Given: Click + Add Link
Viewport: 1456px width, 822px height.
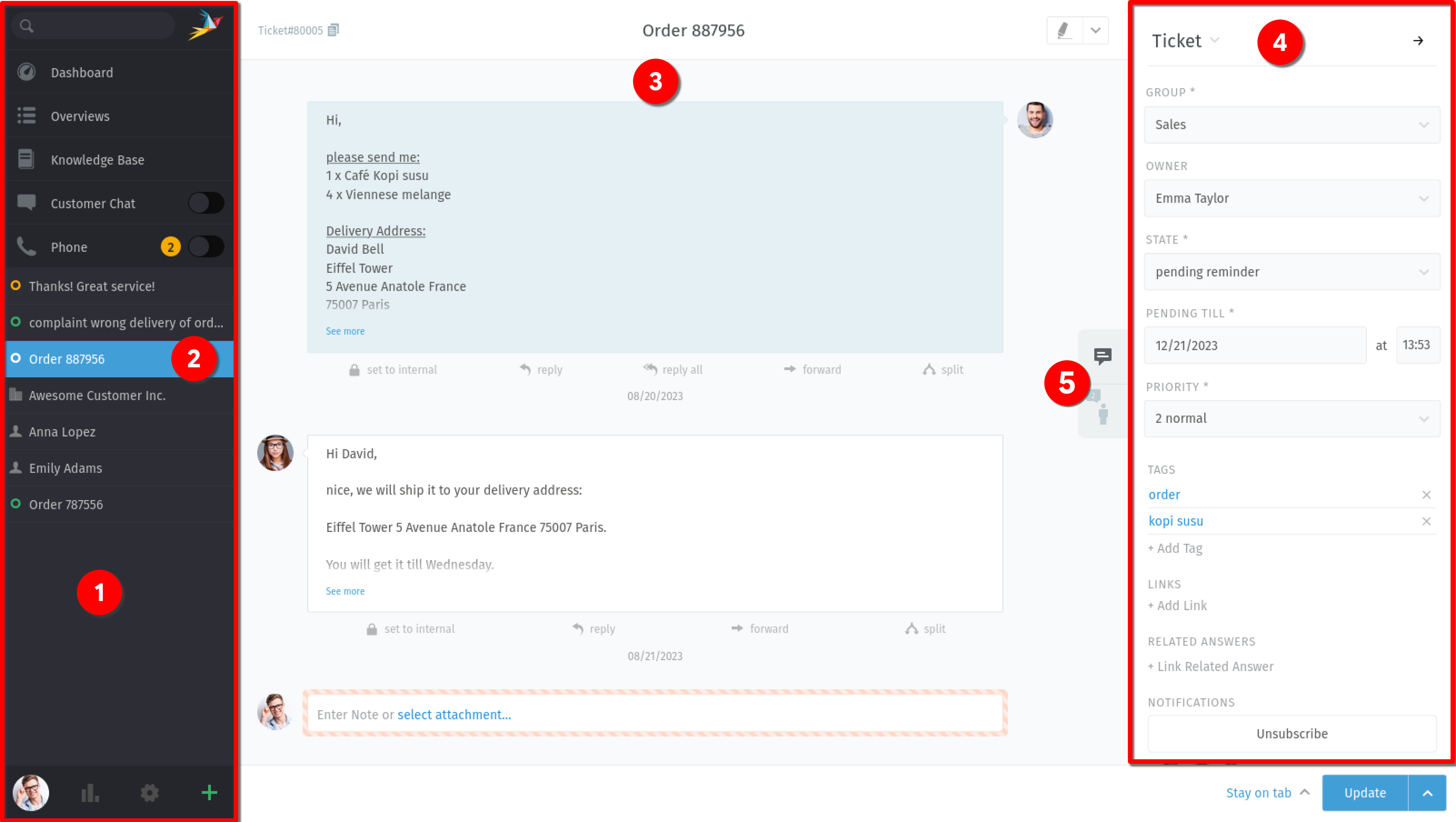Looking at the screenshot, I should coord(1177,606).
